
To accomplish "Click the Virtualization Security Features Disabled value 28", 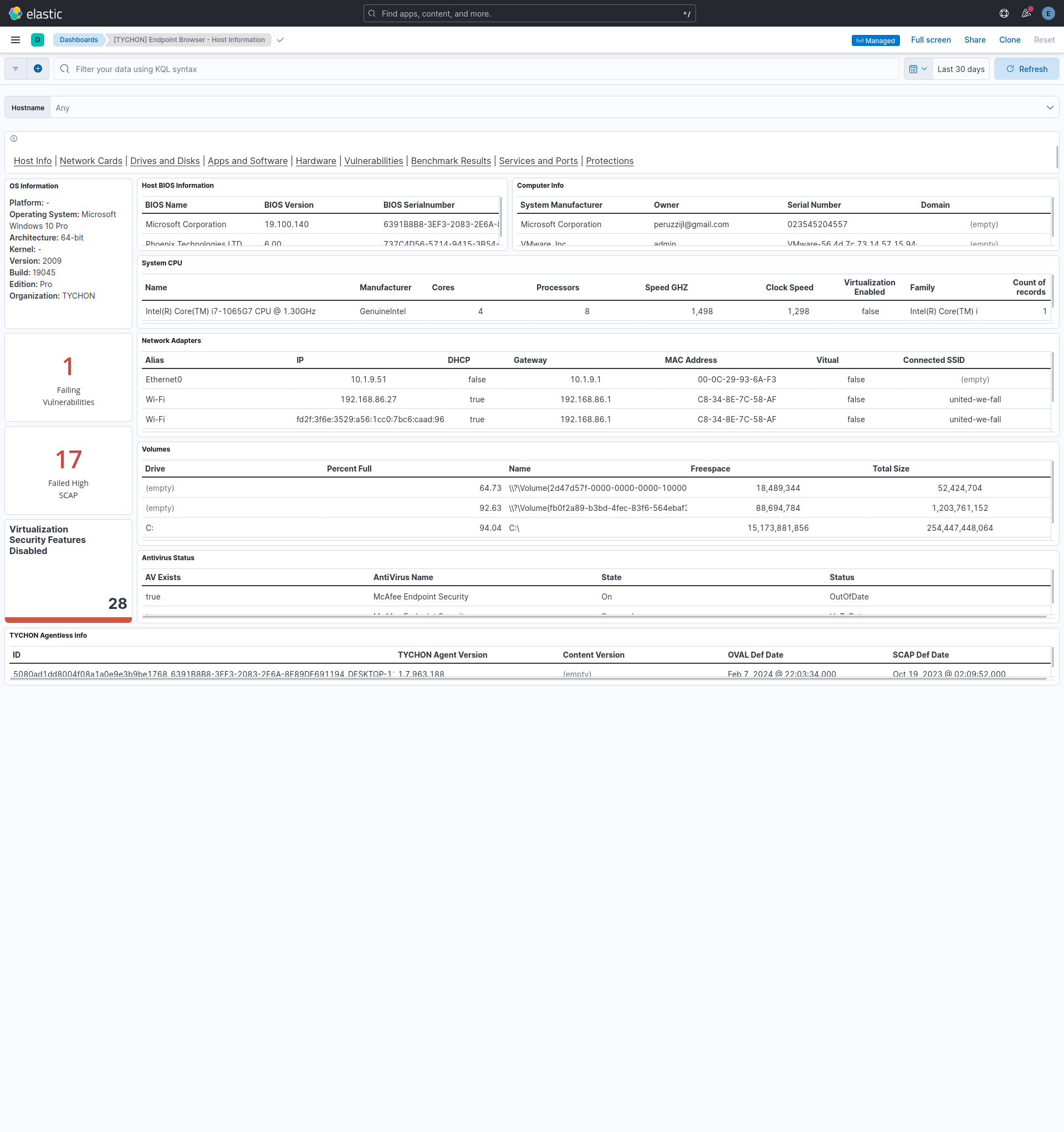I will tap(118, 603).
